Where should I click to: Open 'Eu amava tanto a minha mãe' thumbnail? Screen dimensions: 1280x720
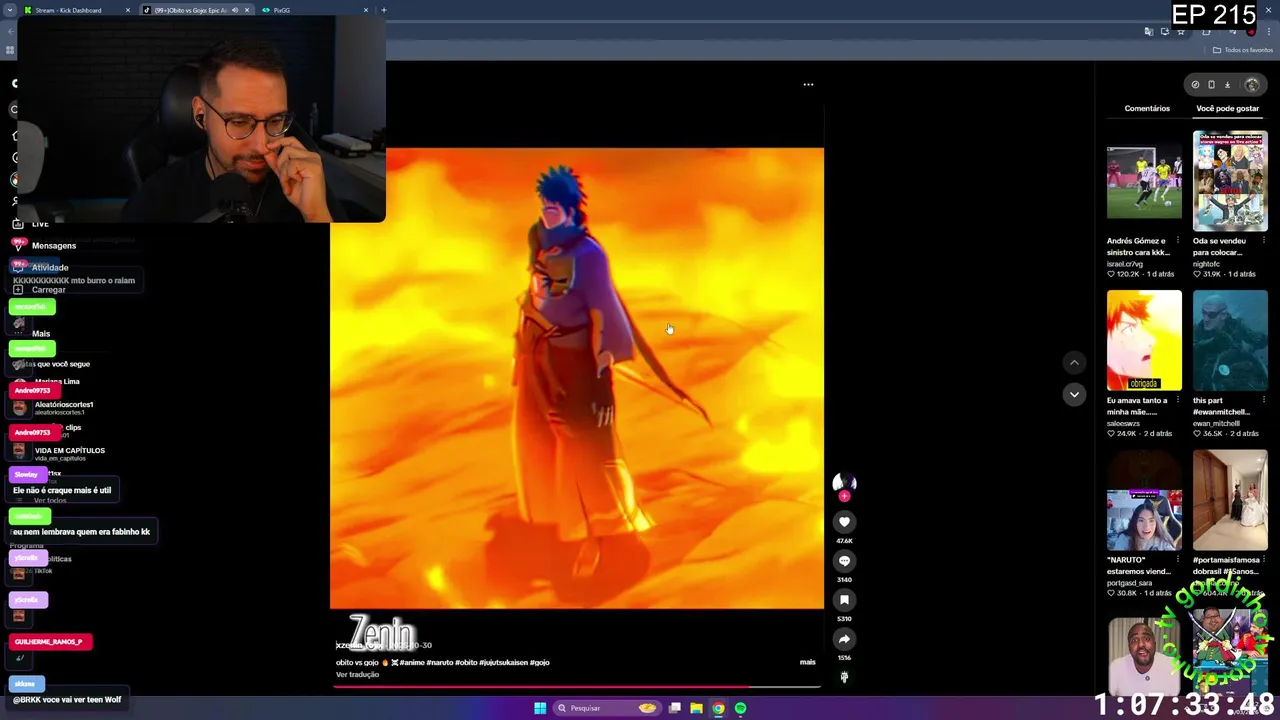click(1144, 341)
